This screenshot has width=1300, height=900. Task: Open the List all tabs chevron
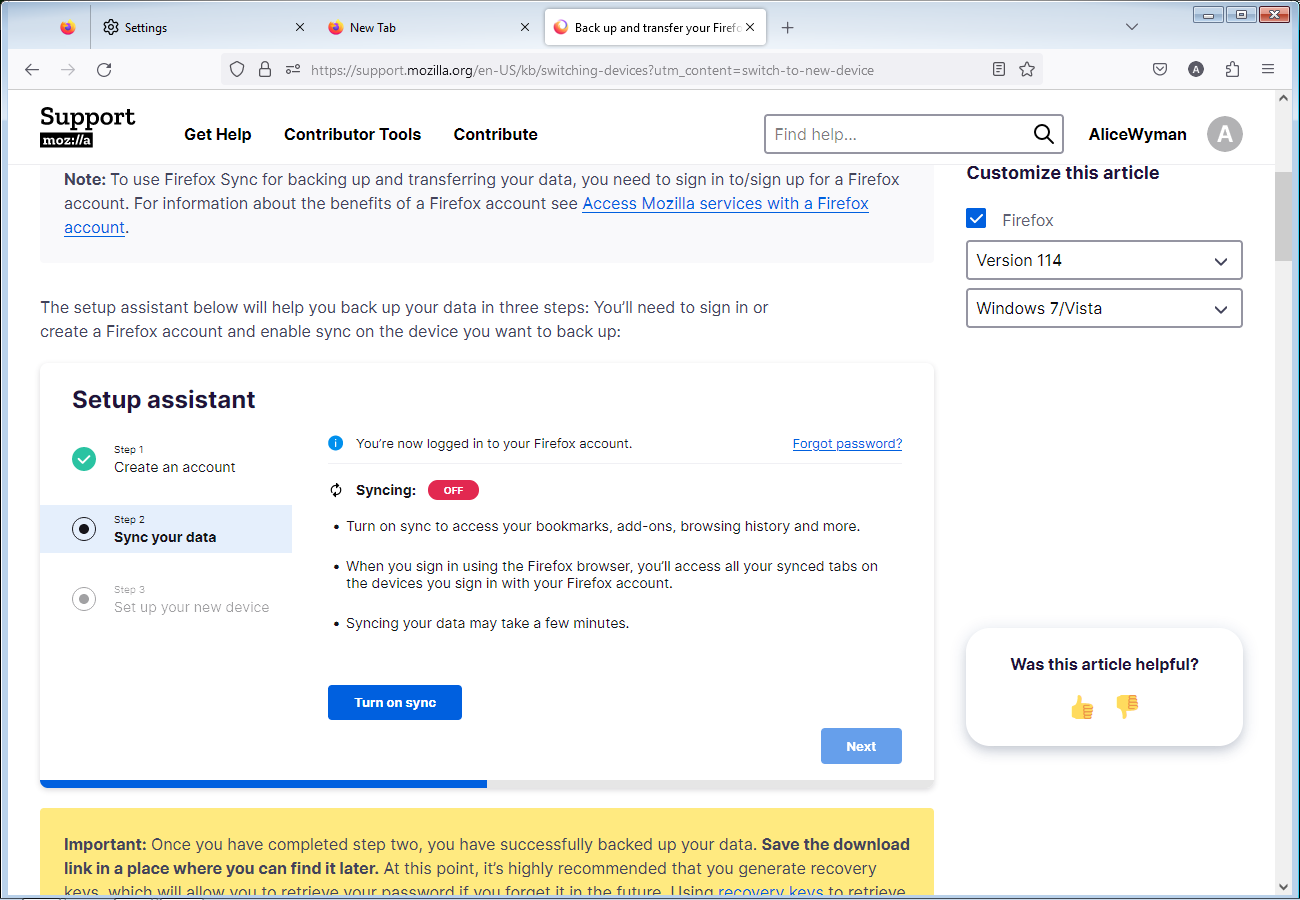click(x=1132, y=27)
